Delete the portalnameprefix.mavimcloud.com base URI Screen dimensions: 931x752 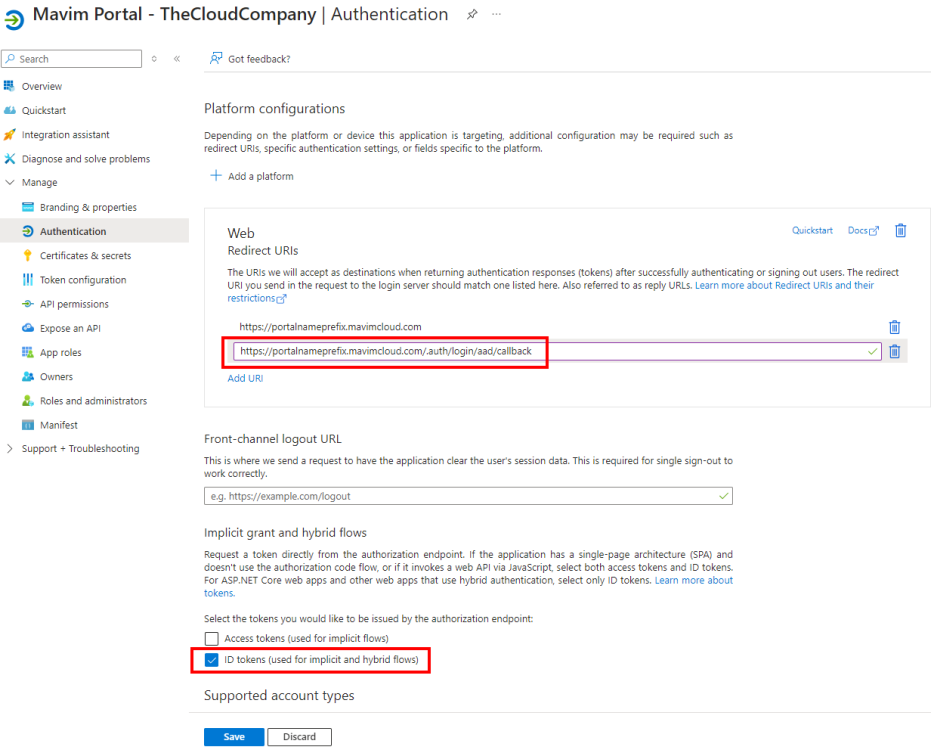point(895,327)
